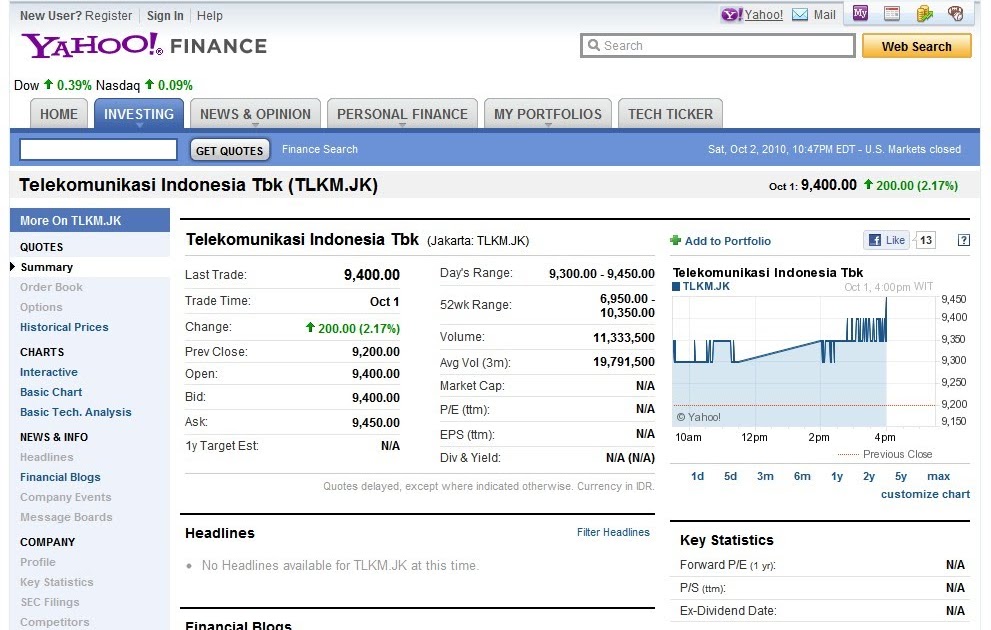Screen dimensions: 991x630
Task: Open the Finance Search link
Action: [320, 149]
